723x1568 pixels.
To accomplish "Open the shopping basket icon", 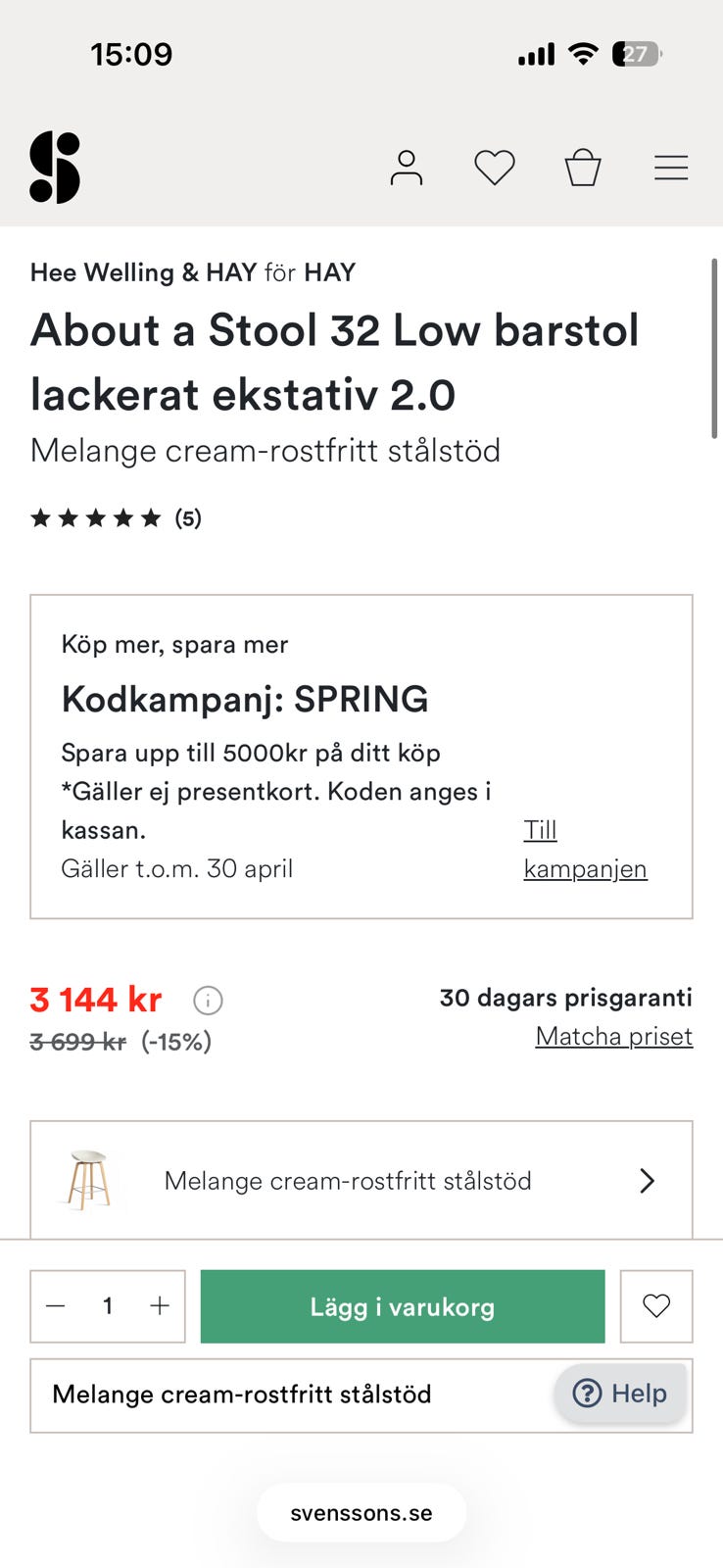I will [582, 168].
